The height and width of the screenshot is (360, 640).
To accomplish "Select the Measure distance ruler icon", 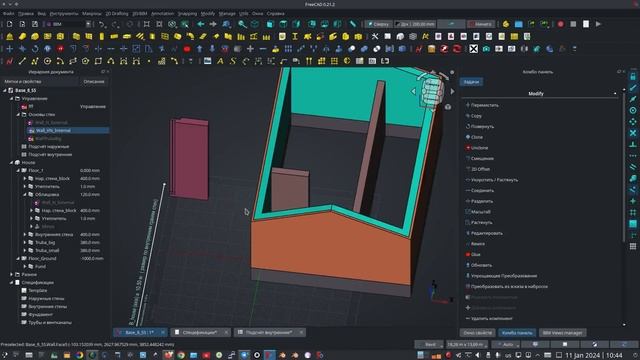I will (x=353, y=24).
